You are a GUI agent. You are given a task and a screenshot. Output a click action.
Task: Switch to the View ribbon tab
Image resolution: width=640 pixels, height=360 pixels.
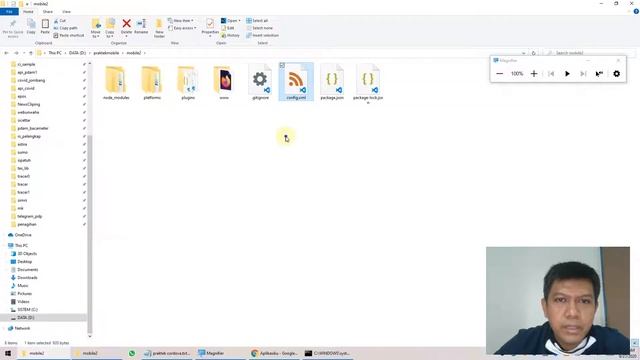(x=66, y=11)
